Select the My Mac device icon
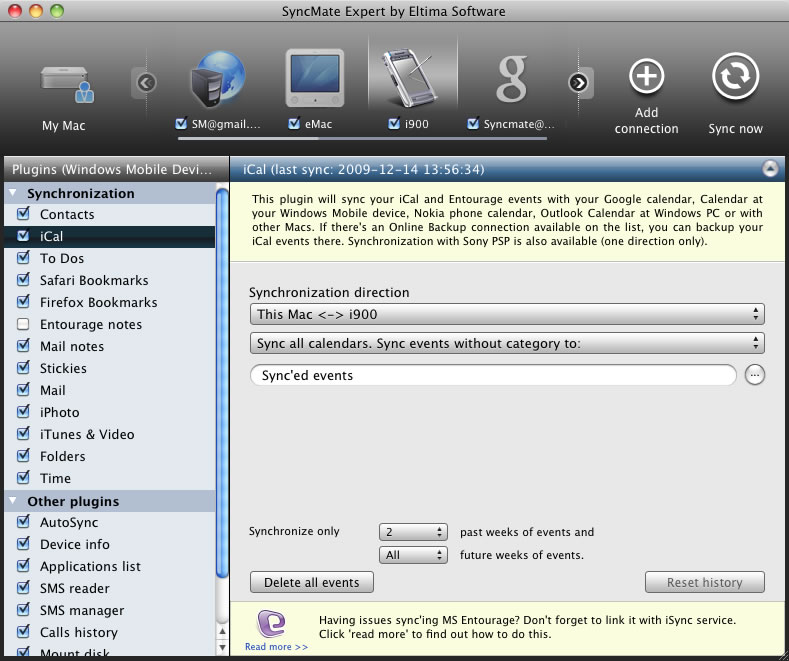This screenshot has height=661, width=789. (67, 85)
